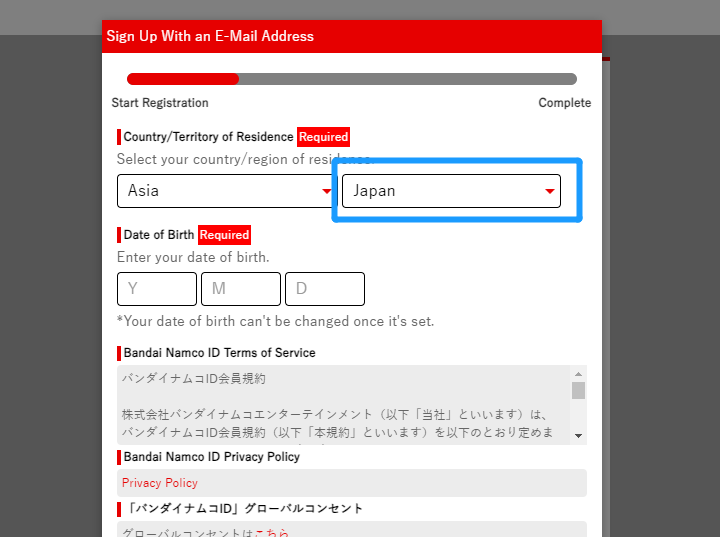The width and height of the screenshot is (720, 537).
Task: Click the Date of Birth label
Action: 159,235
